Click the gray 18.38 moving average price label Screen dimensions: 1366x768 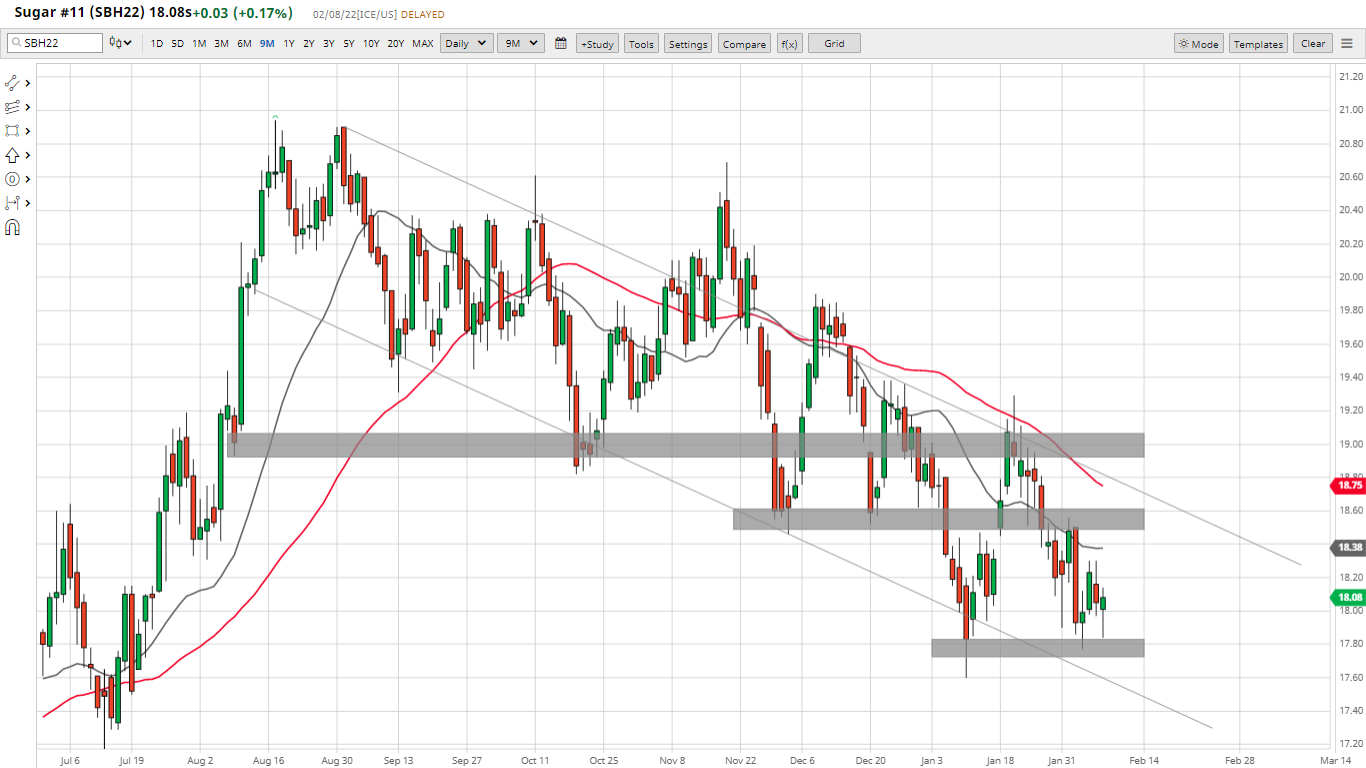(x=1346, y=547)
